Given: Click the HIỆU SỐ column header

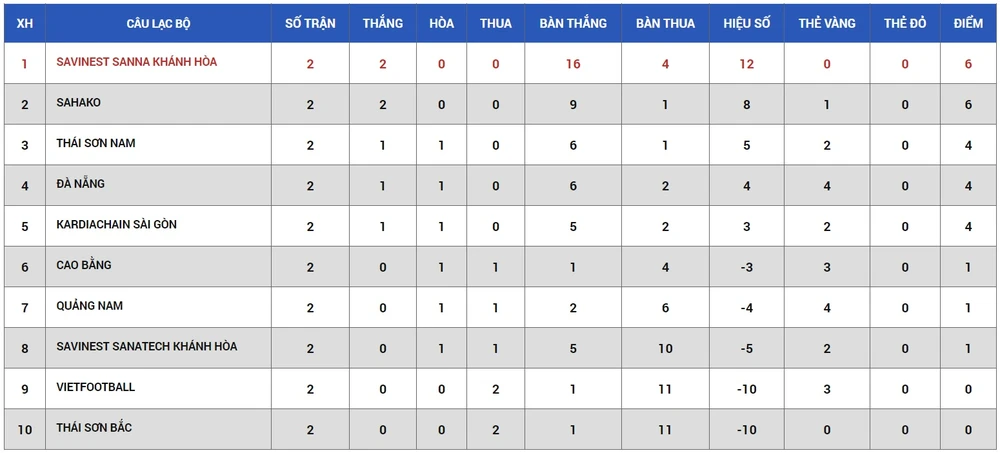Looking at the screenshot, I should 746,23.
